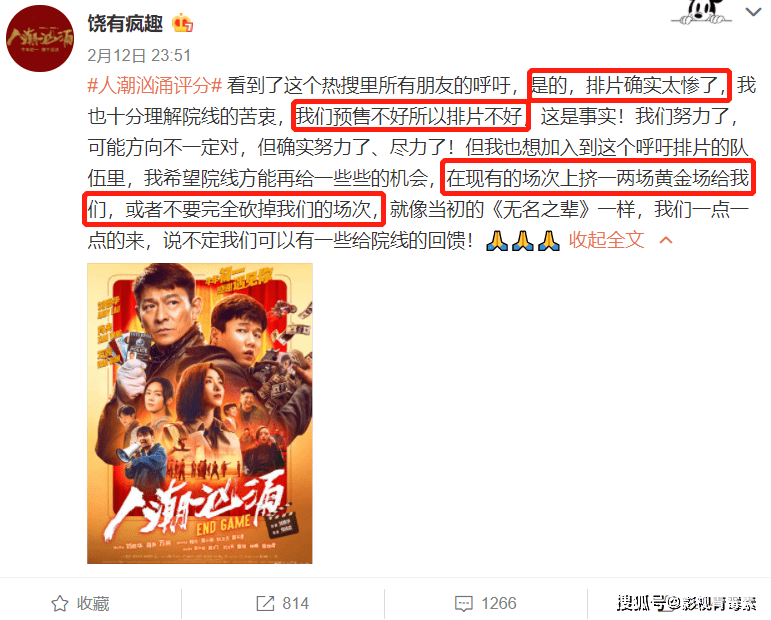Click the 收藏 label
Image resolution: width=771 pixels, height=620 pixels.
(93, 603)
